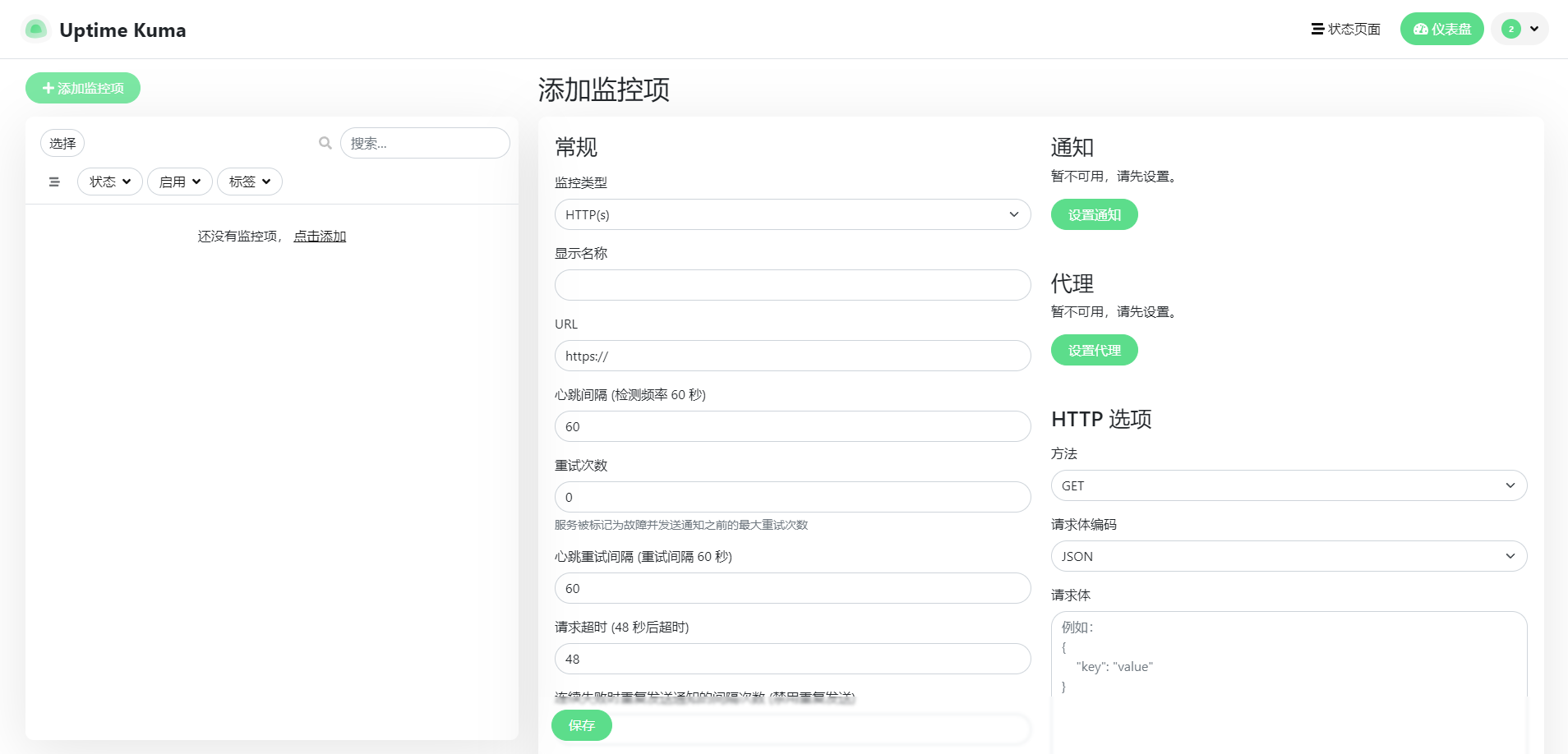Click the 添加监控项 add monitor button
Viewport: 1568px width, 754px height.
83,88
